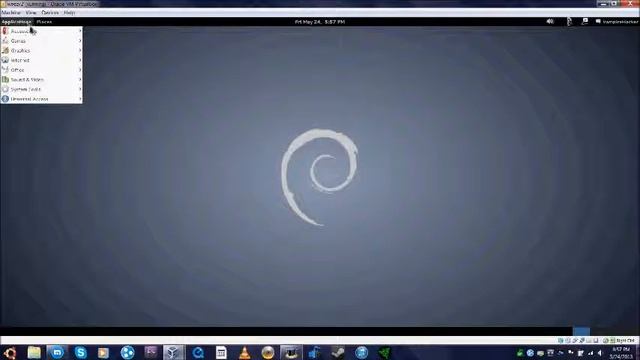Image resolution: width=640 pixels, height=360 pixels.
Task: Open the purple terminal icon on the taskbar
Action: 151,352
